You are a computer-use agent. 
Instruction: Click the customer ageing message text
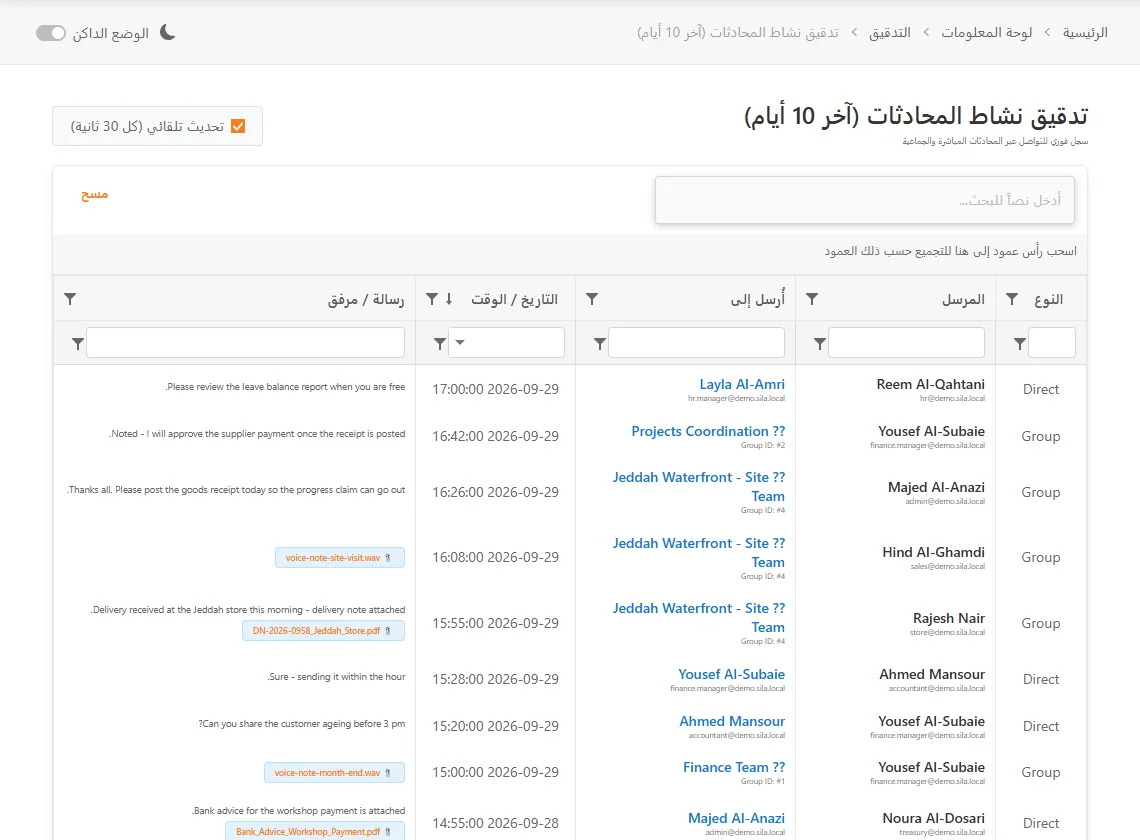click(302, 724)
